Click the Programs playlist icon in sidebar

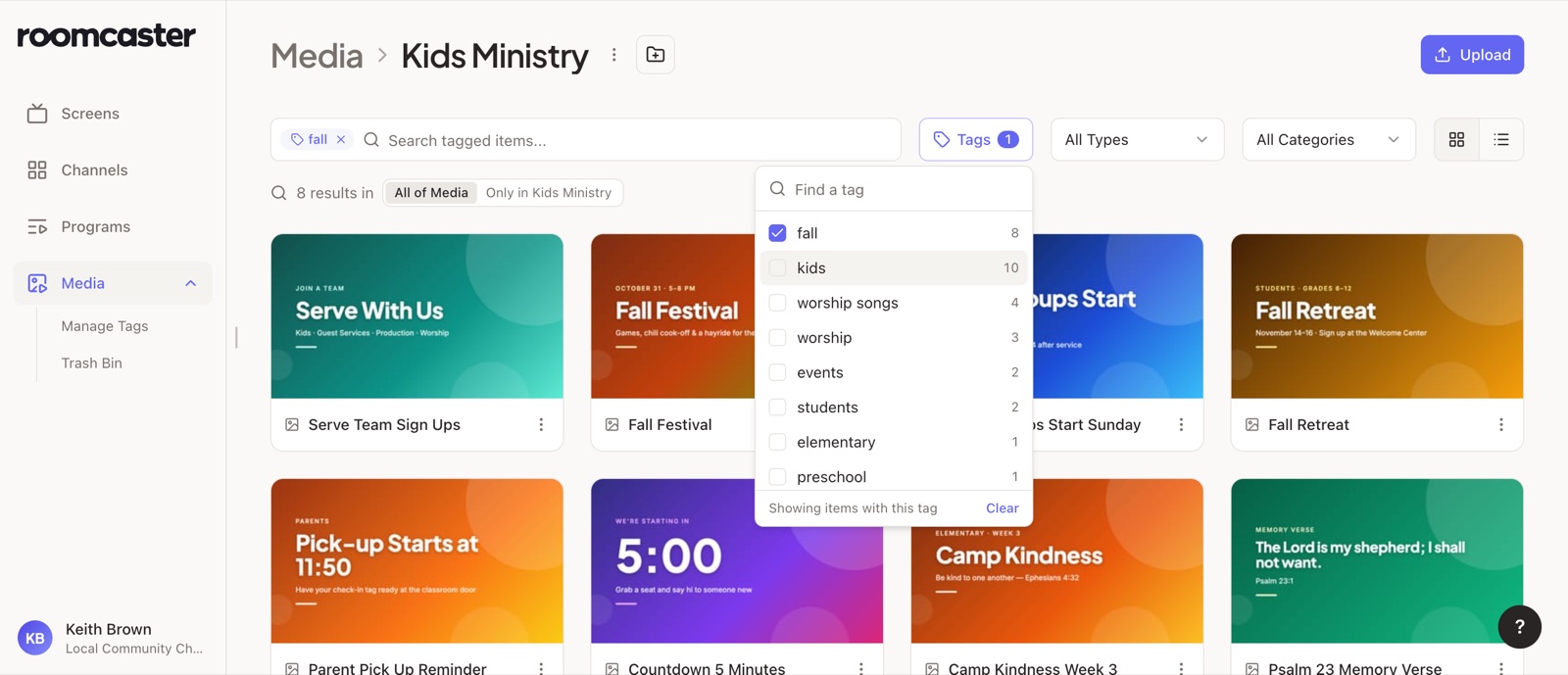(x=37, y=227)
